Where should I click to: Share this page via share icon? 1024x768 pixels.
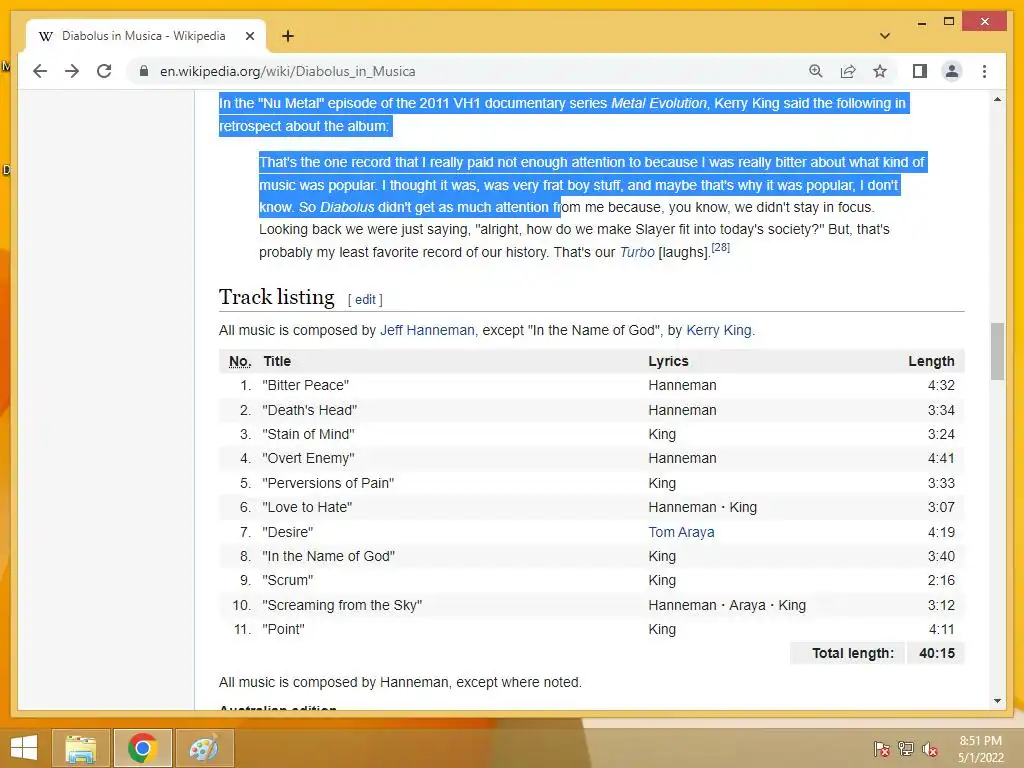(848, 71)
